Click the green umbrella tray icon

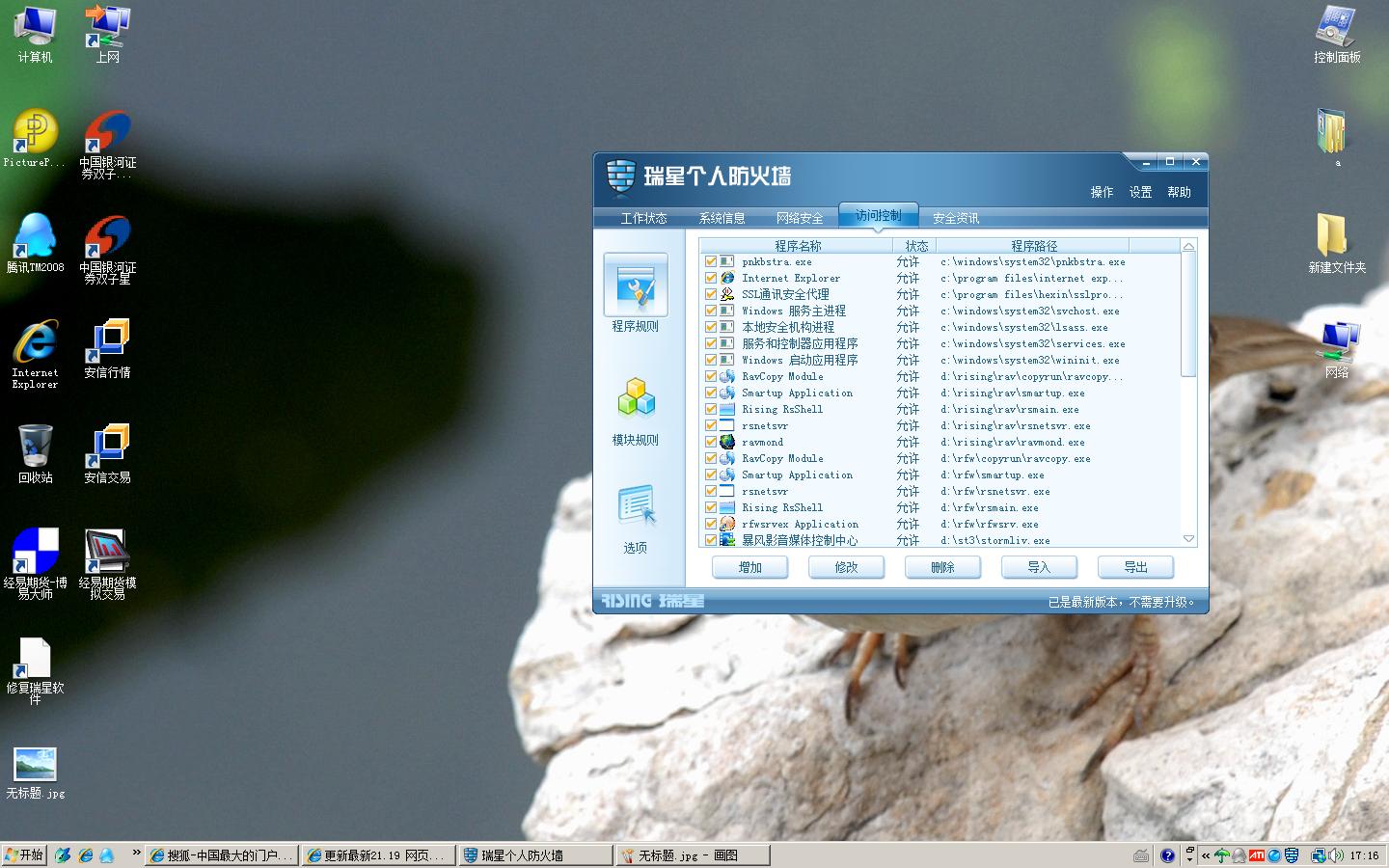click(1223, 855)
